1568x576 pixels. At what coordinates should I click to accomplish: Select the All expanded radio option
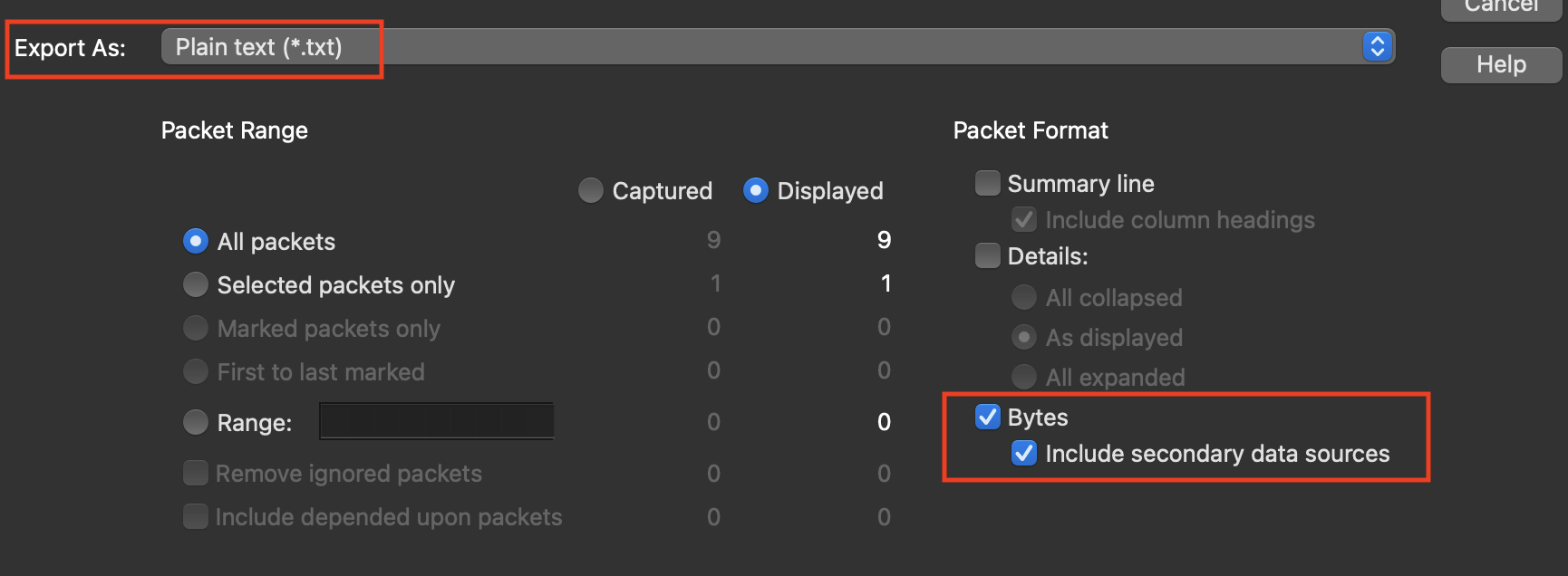point(1024,377)
